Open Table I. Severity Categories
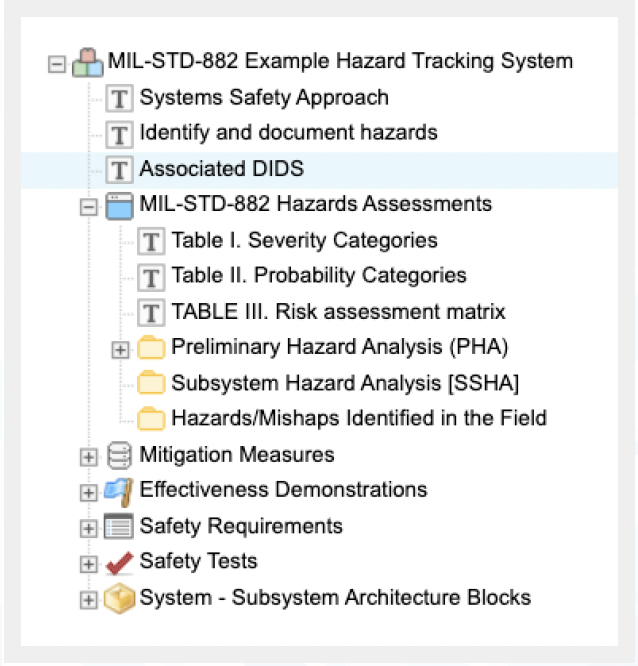The width and height of the screenshot is (638, 666). click(305, 240)
